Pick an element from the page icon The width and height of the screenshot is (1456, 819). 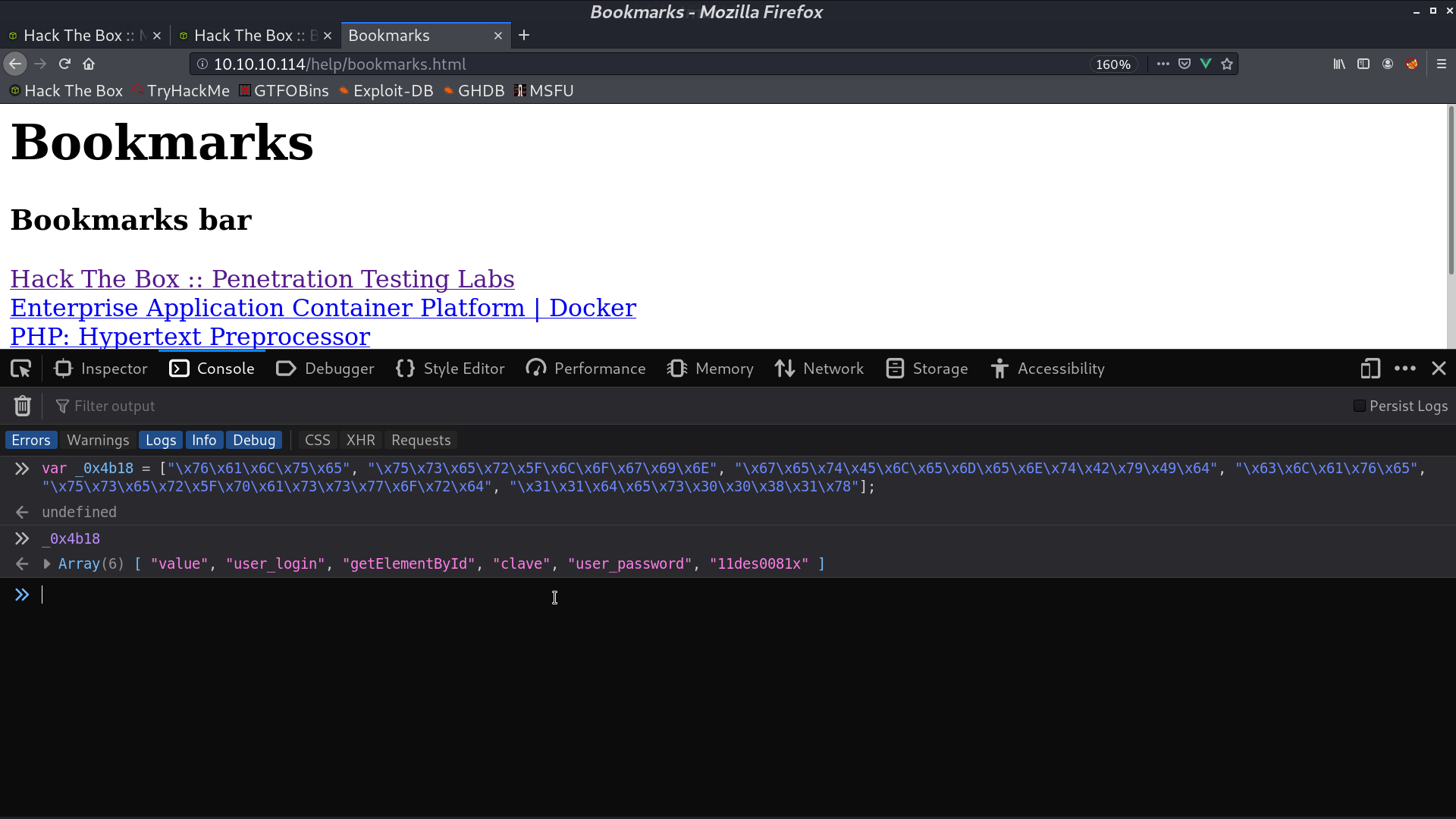[20, 369]
